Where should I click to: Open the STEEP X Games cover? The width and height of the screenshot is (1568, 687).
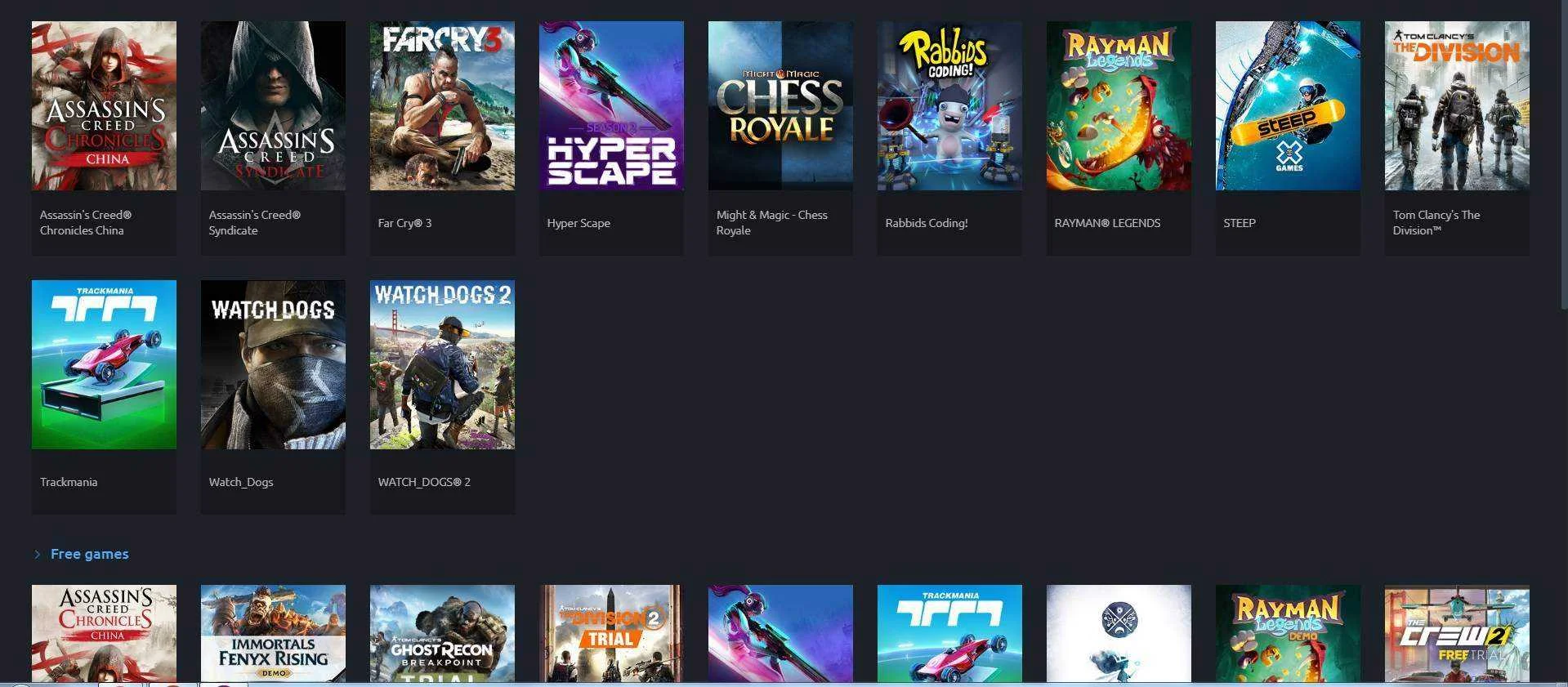1288,105
